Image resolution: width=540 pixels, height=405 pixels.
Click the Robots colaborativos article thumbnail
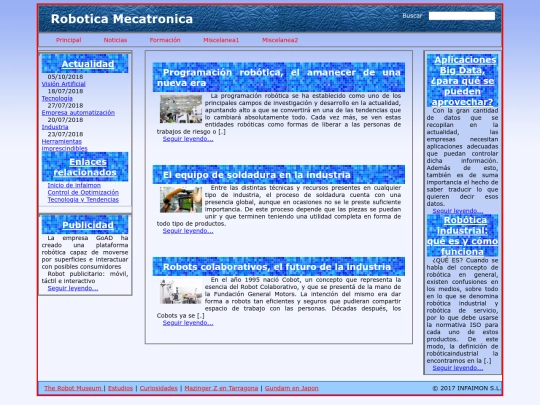(x=181, y=291)
